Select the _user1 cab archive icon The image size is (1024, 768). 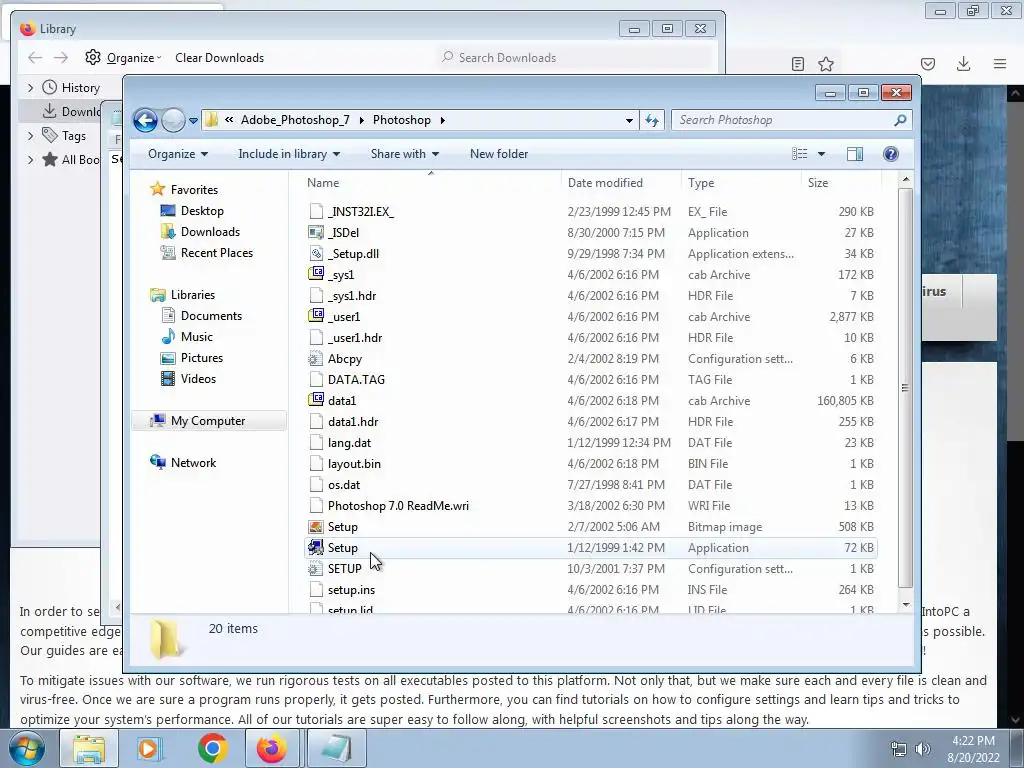316,316
